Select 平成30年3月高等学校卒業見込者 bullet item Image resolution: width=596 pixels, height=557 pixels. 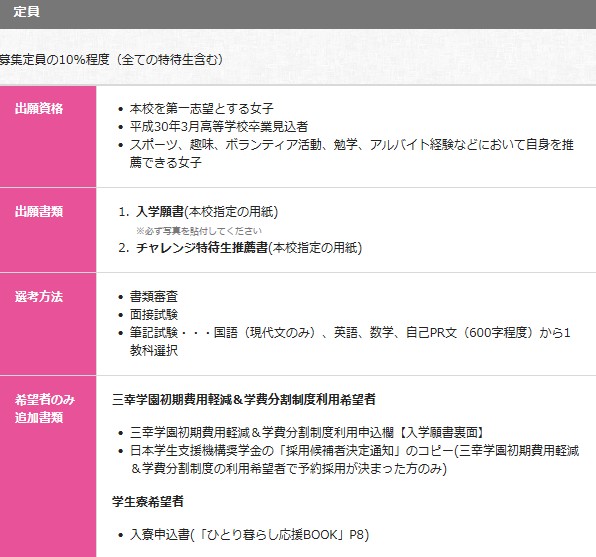click(x=219, y=126)
